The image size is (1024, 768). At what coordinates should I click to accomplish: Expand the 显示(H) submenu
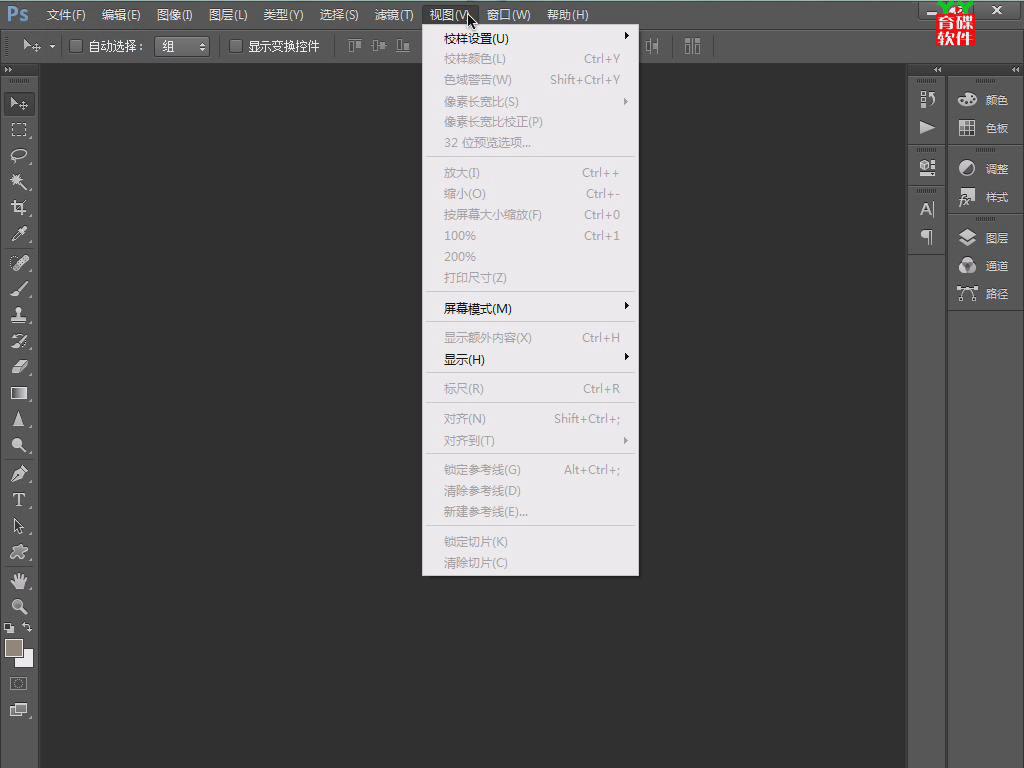point(530,359)
